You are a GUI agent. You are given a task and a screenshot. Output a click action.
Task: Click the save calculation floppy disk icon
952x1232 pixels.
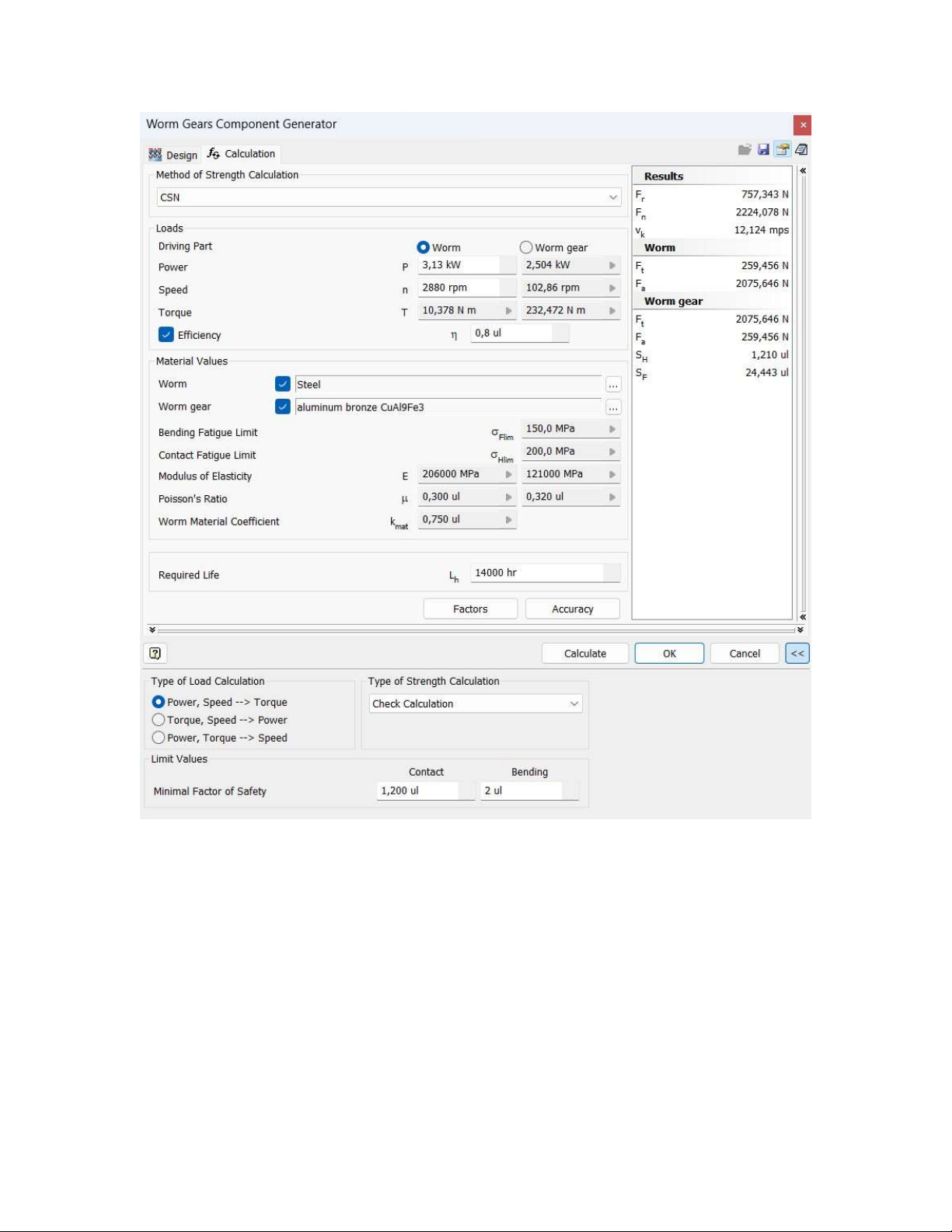pyautogui.click(x=763, y=149)
